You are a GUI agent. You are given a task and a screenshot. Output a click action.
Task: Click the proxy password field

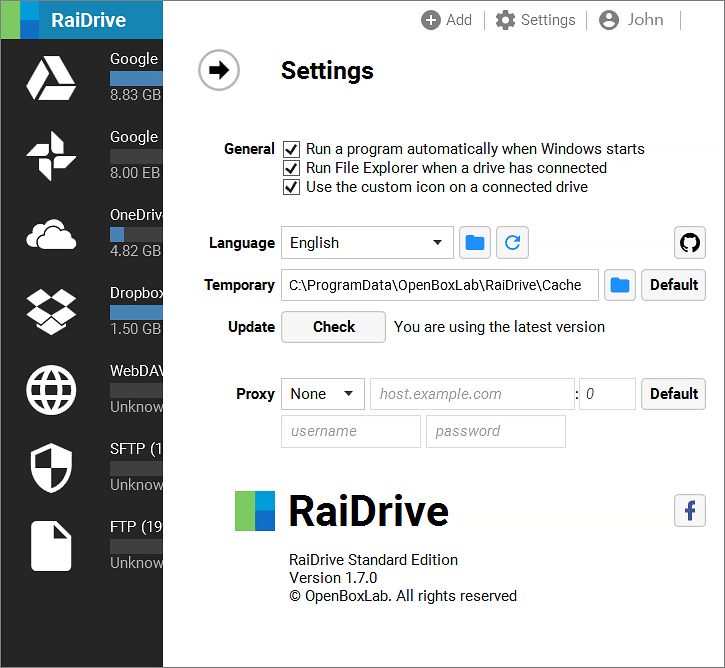click(x=496, y=431)
